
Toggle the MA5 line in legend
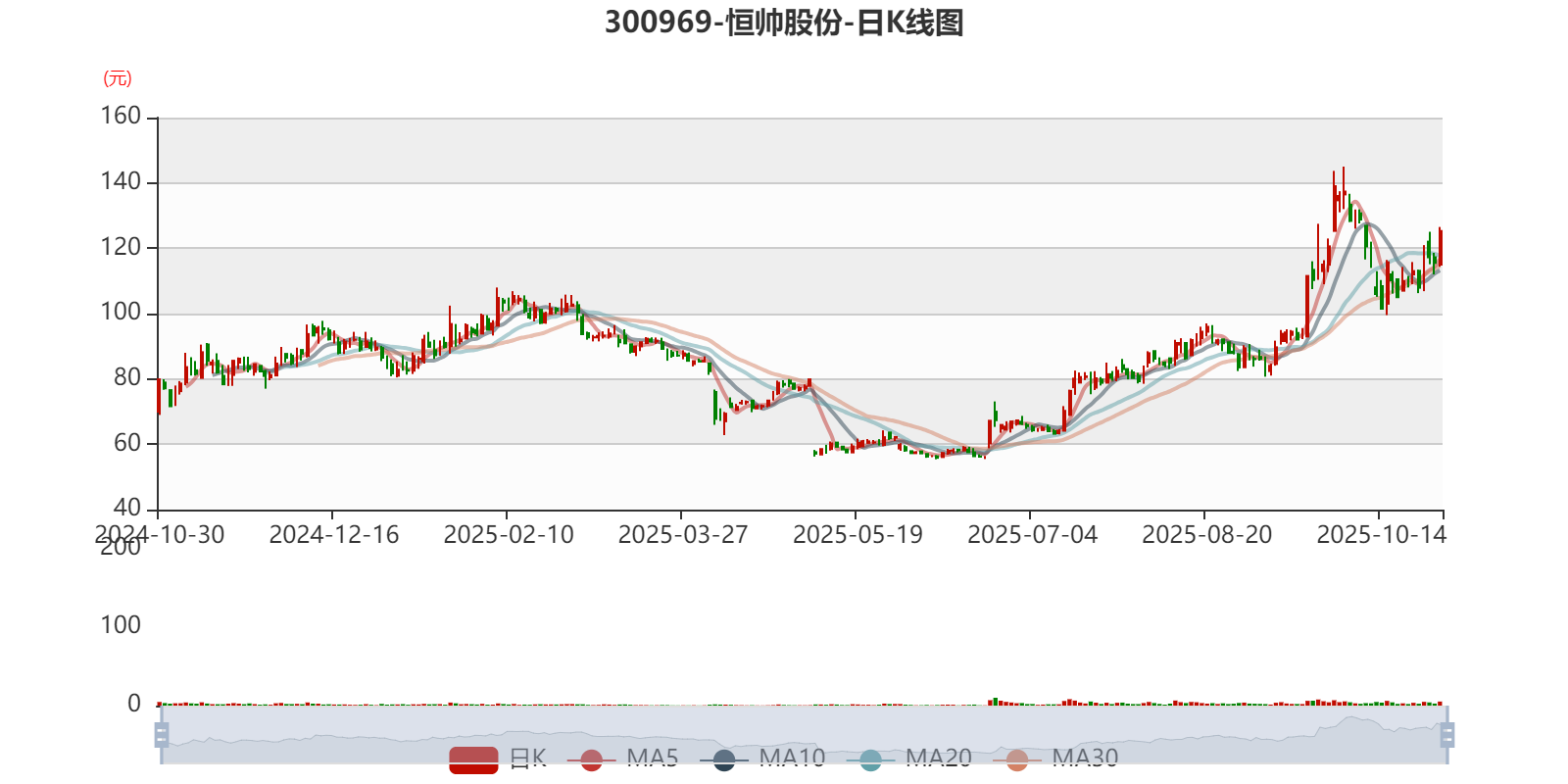pyautogui.click(x=622, y=759)
